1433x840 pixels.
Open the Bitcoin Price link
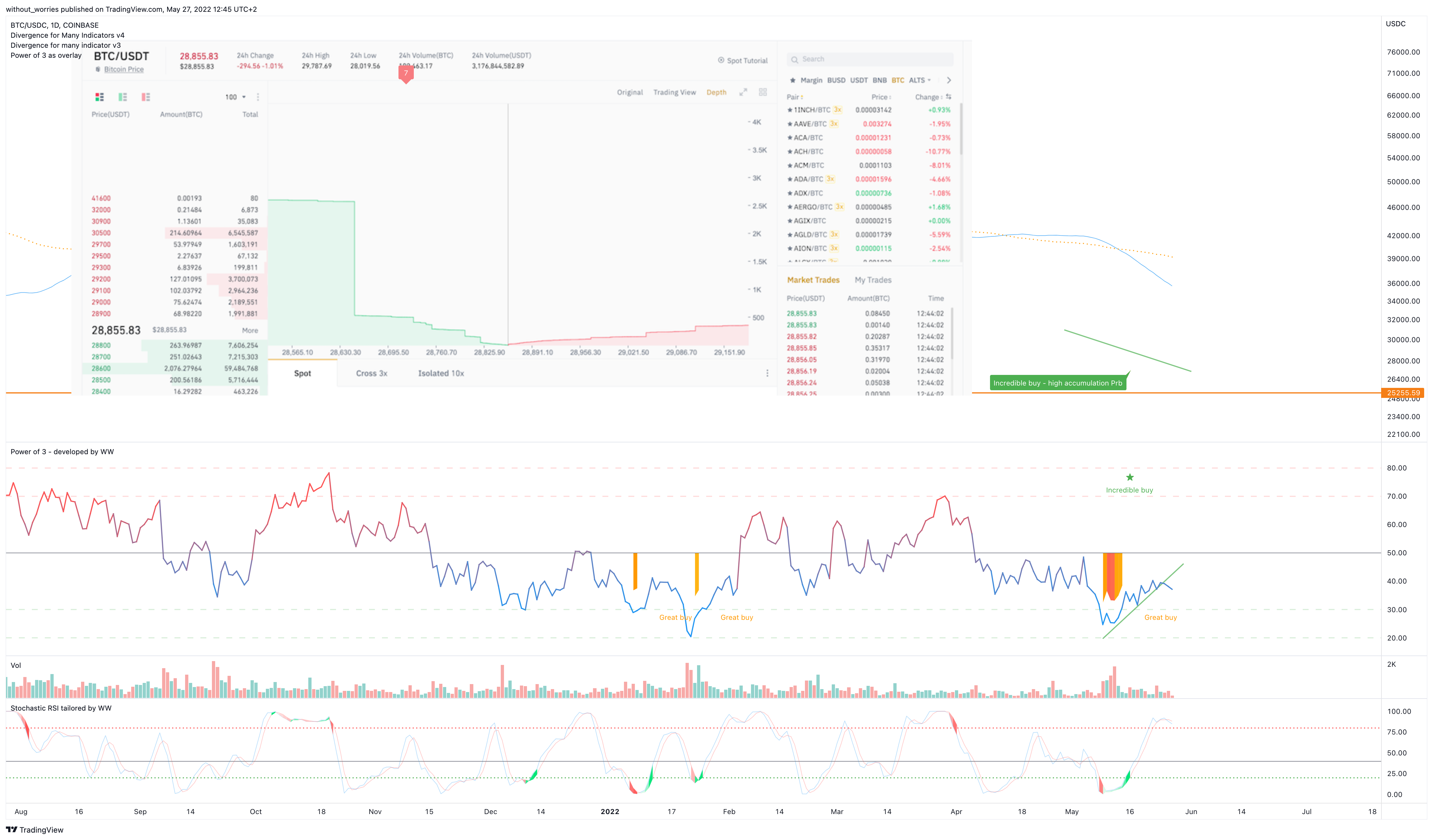(x=123, y=69)
